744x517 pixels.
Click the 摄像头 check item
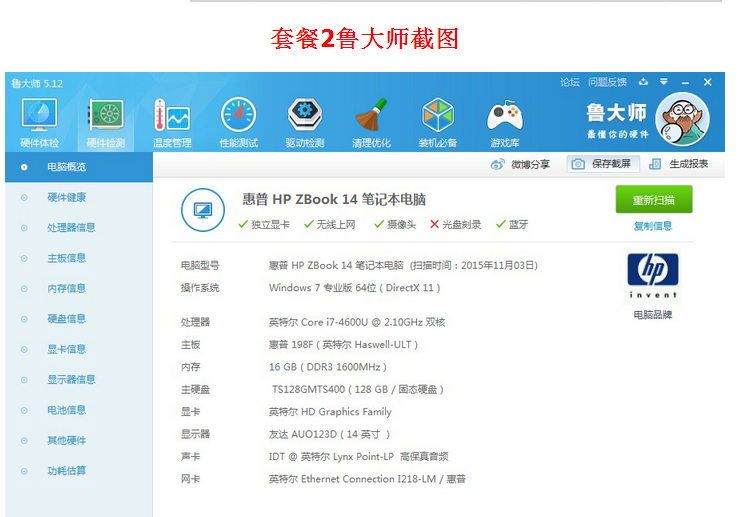pyautogui.click(x=395, y=224)
